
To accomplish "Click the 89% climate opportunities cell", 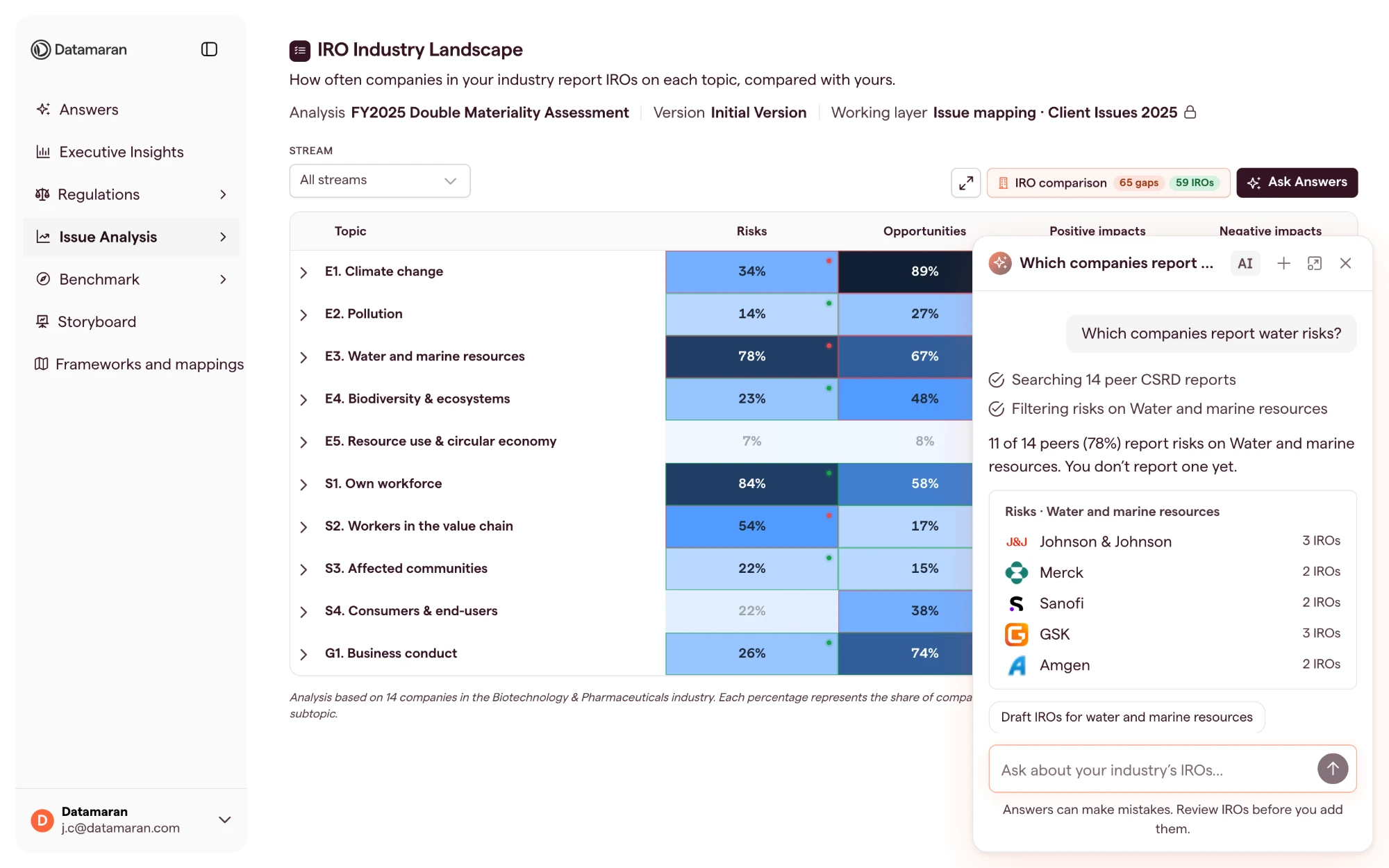I will 906,272.
